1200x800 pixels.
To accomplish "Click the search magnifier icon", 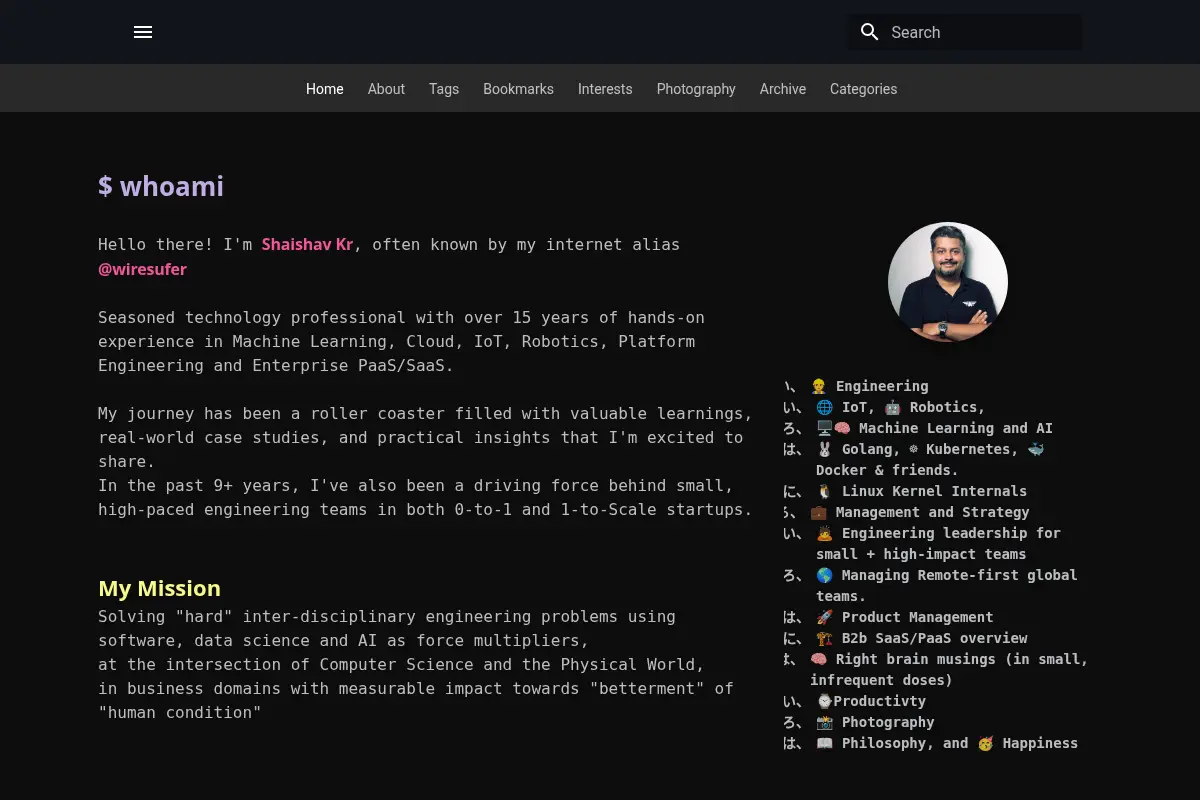I will 870,32.
